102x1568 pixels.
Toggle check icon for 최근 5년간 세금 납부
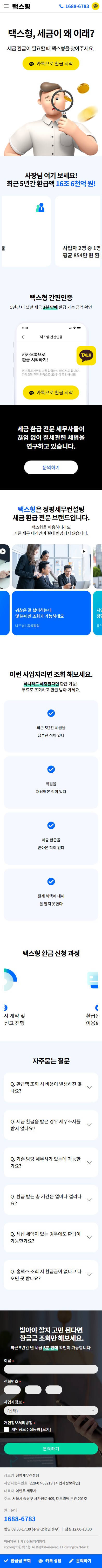tap(51, 713)
